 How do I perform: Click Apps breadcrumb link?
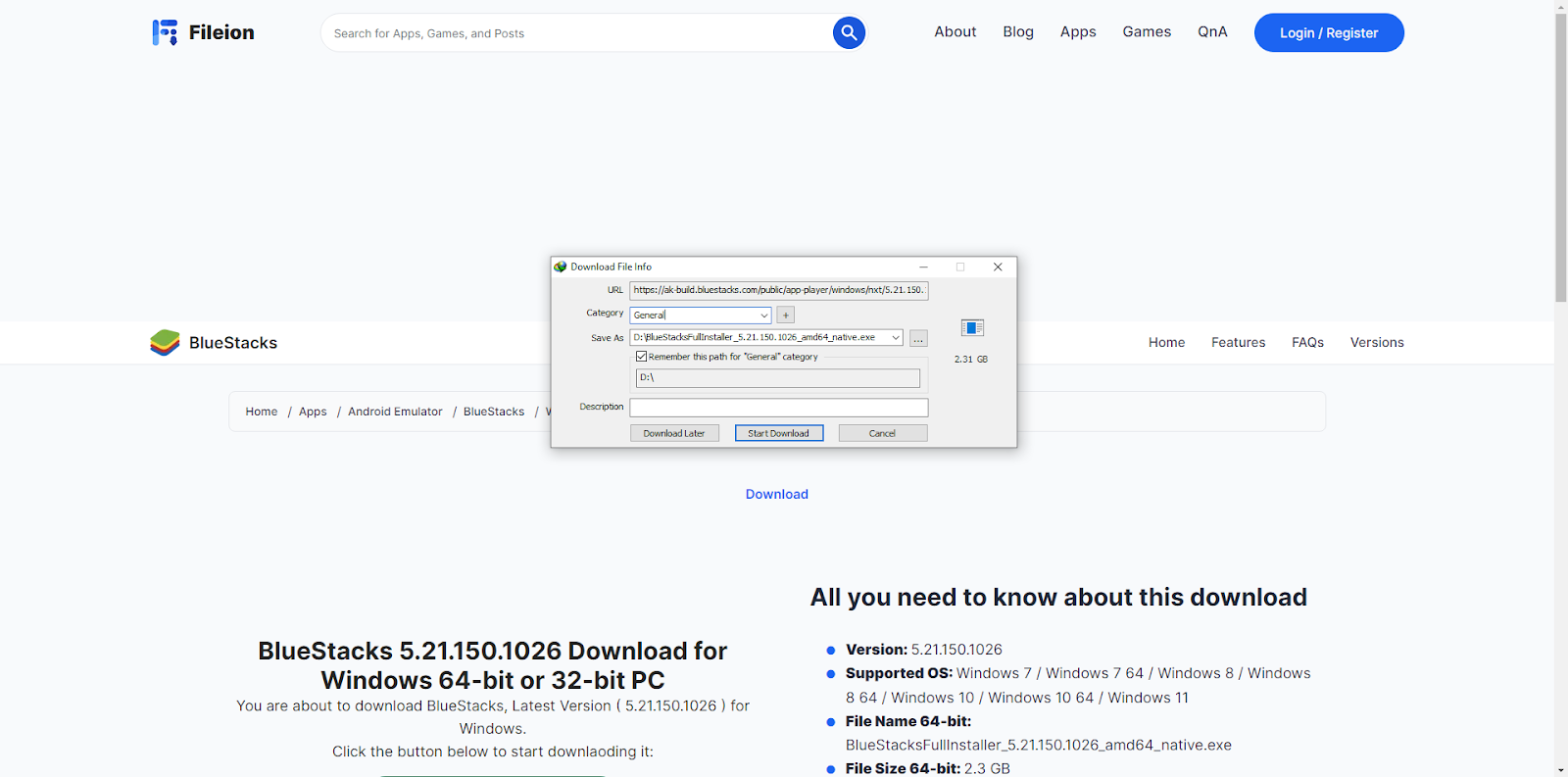tap(313, 412)
